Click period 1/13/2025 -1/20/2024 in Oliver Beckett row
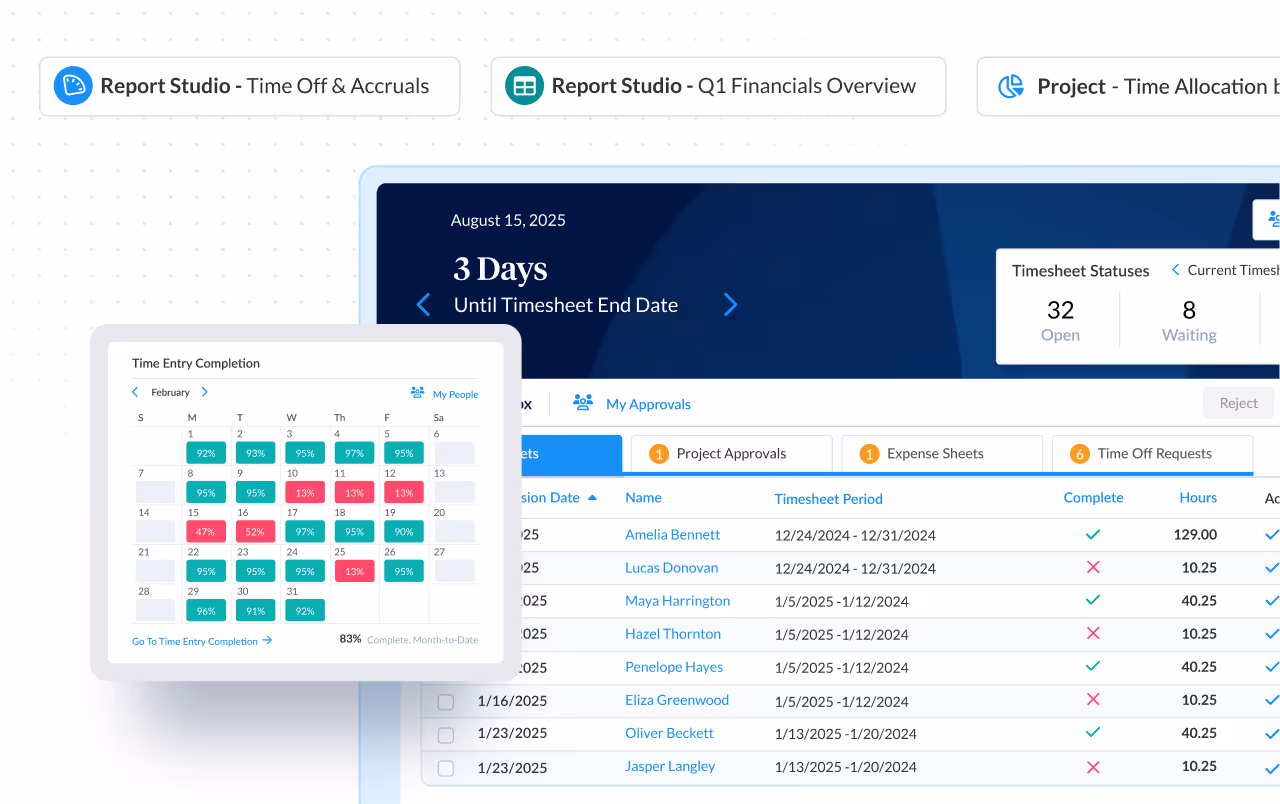 (x=845, y=734)
